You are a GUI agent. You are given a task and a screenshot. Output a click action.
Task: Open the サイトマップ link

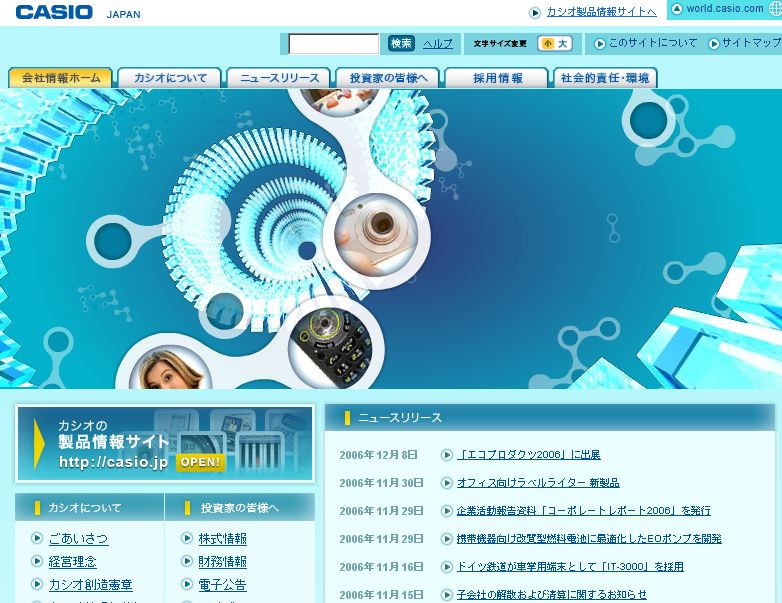coord(751,43)
